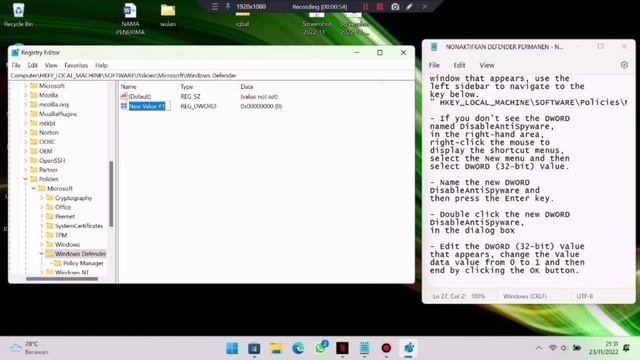Click the Registry Editor title bar icon

[16, 53]
